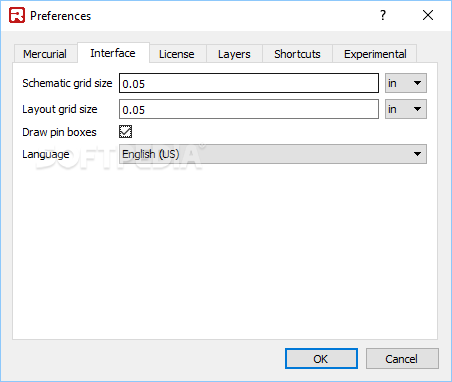The width and height of the screenshot is (452, 382).
Task: Open the Layout grid size unit dropdown
Action: [406, 109]
